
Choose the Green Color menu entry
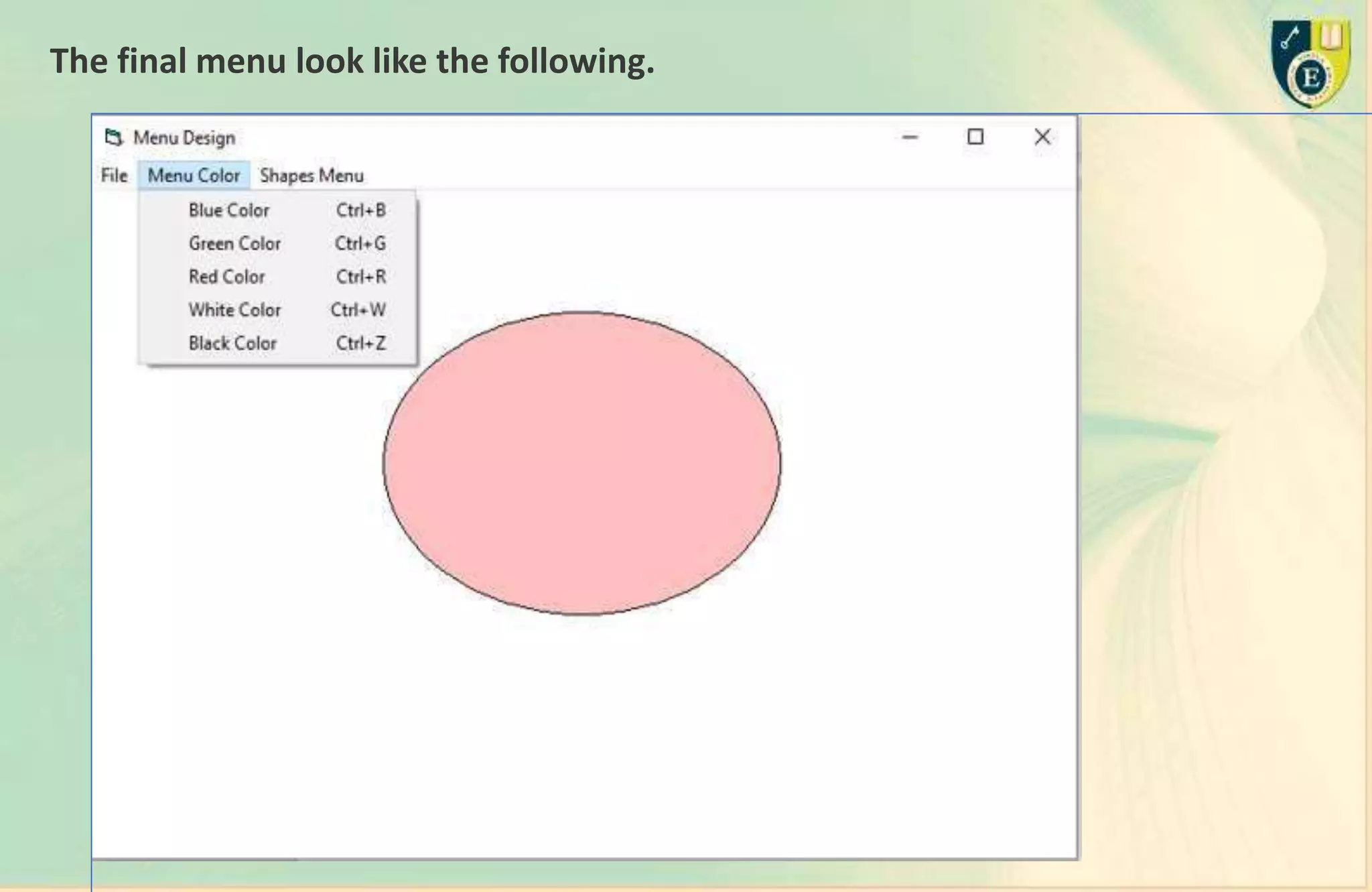tap(234, 244)
